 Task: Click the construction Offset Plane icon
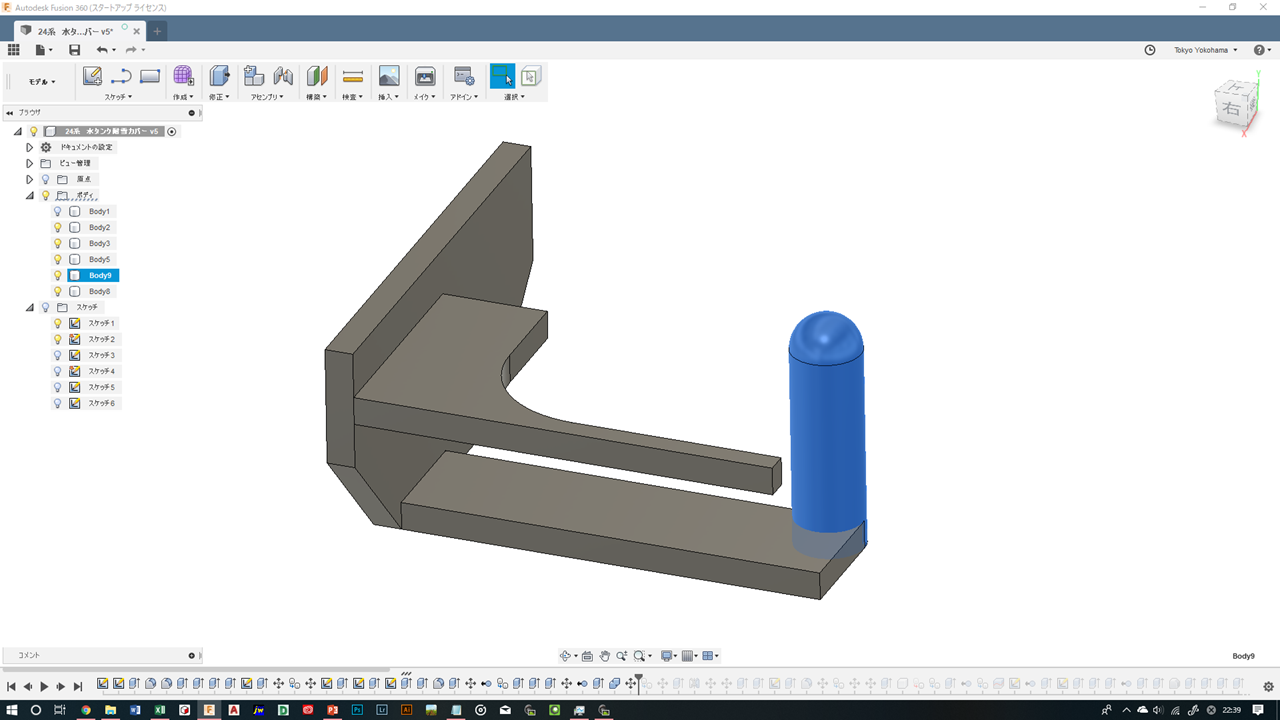coord(317,76)
